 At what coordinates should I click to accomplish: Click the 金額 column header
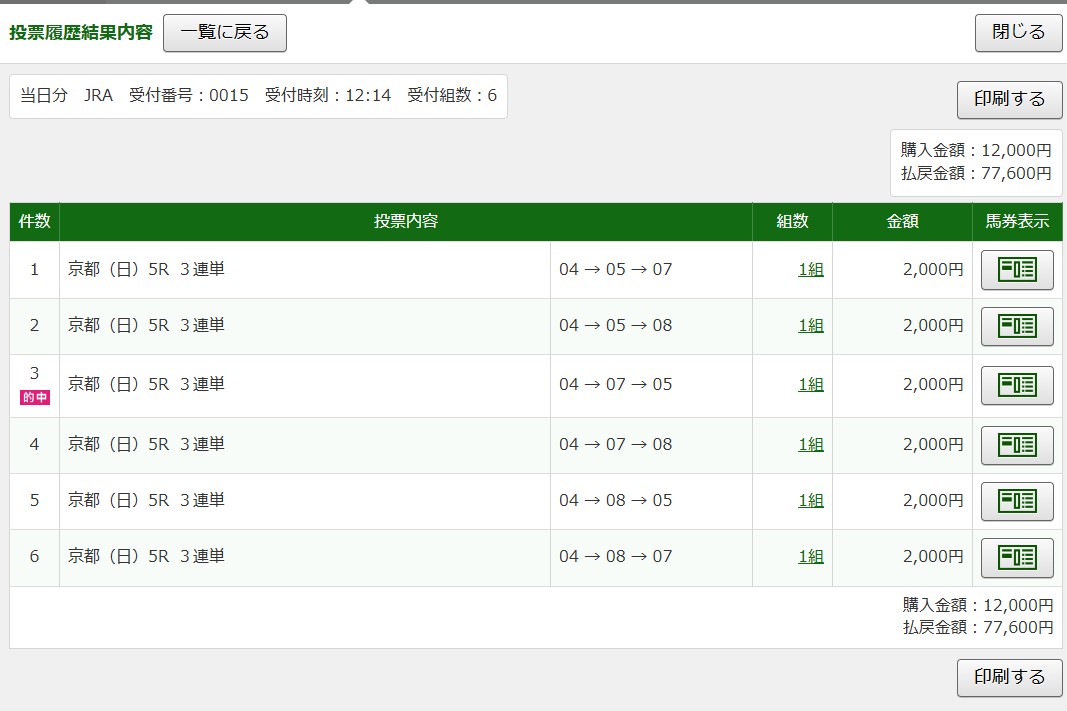tap(902, 221)
